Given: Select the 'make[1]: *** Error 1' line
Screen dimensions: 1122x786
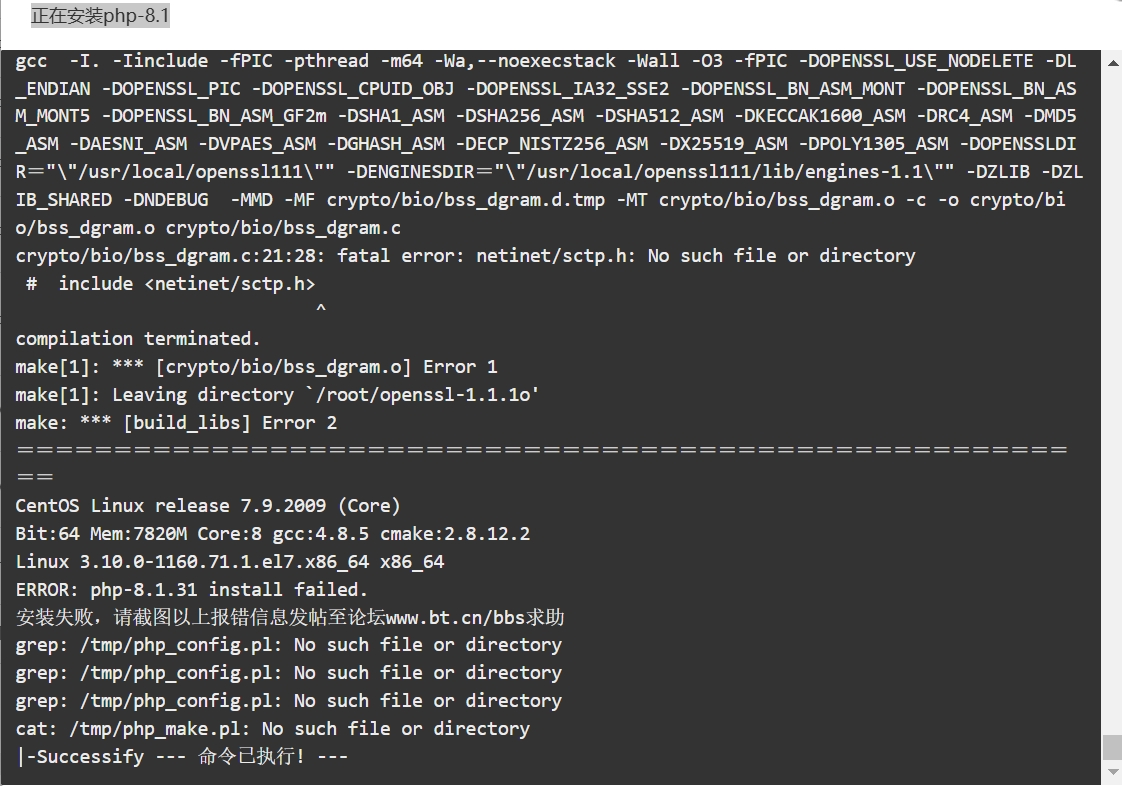Looking at the screenshot, I should [x=256, y=367].
